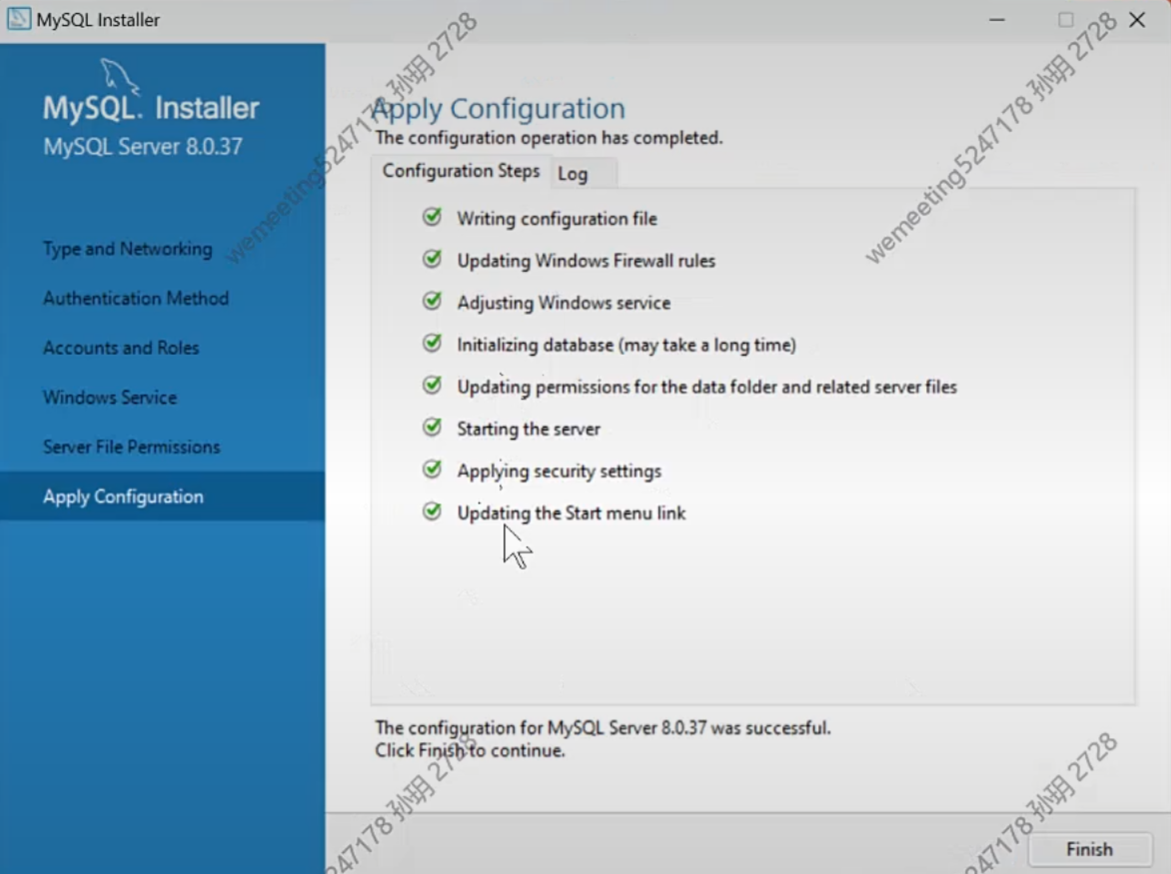Select text 'Updating Windows Firewall rules'
This screenshot has height=874, width=1171.
click(586, 261)
